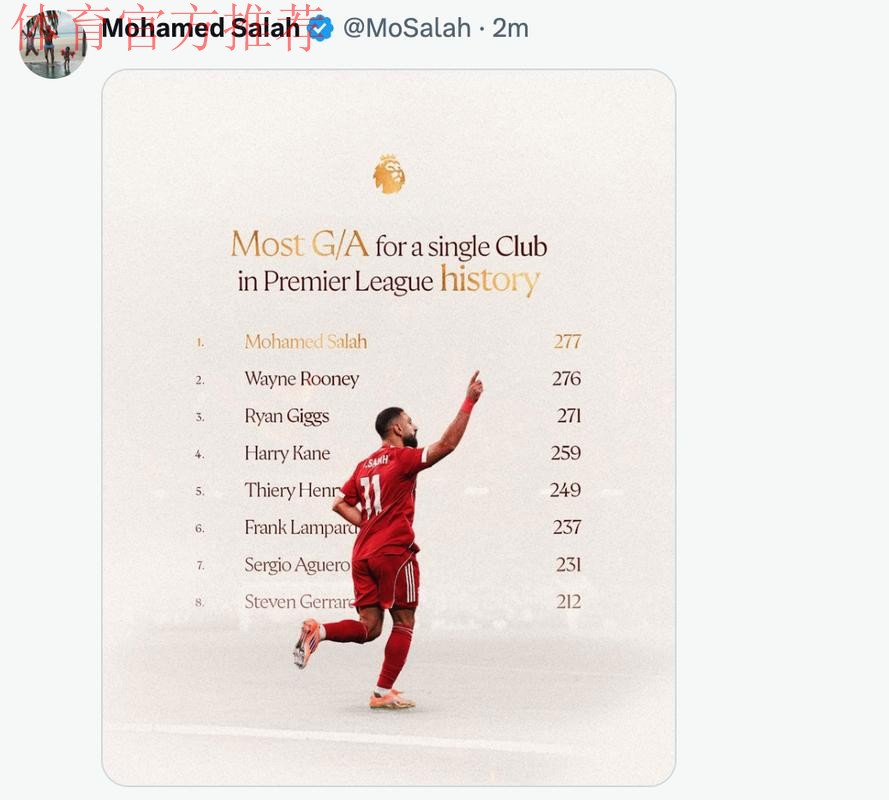Image resolution: width=889 pixels, height=800 pixels.
Task: Click the "Most G/A" gold heading text
Action: 299,244
